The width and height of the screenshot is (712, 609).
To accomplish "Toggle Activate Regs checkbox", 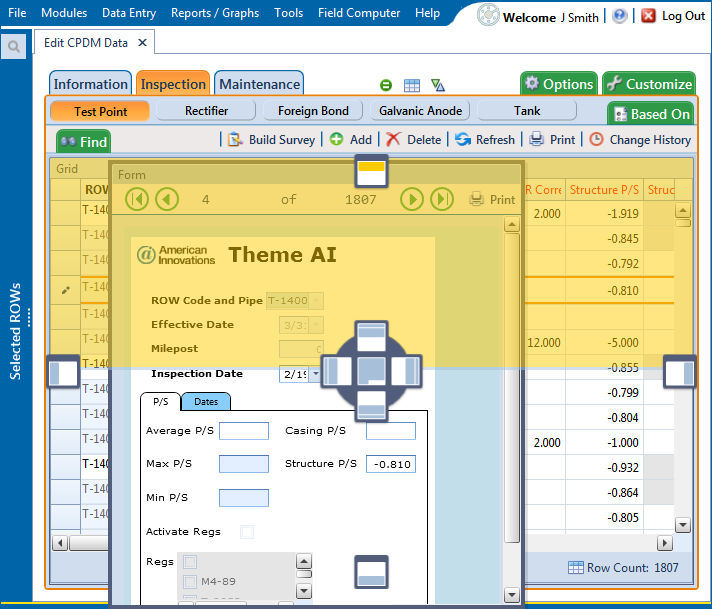I will 247,532.
